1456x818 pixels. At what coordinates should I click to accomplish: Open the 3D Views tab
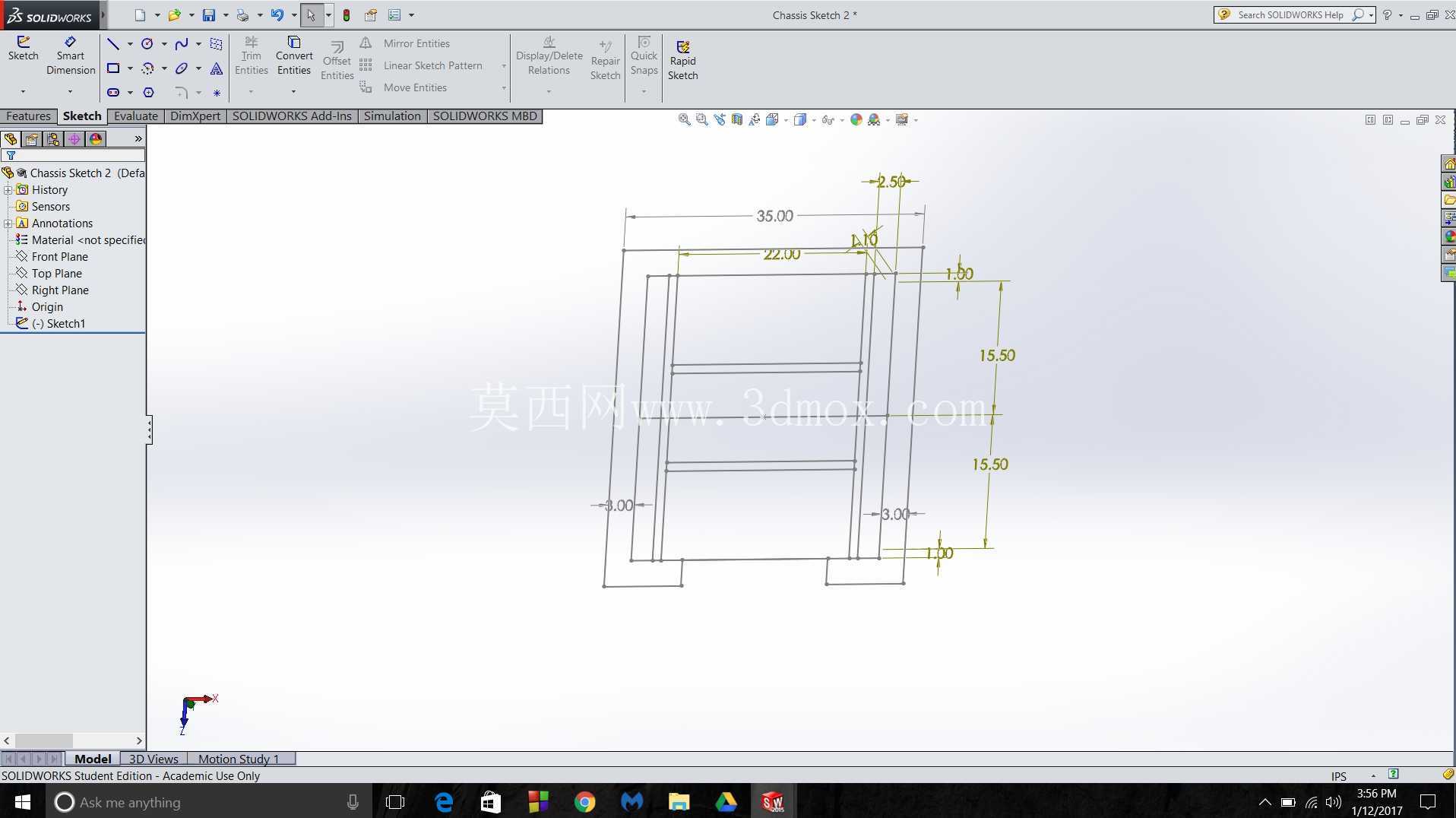click(x=154, y=759)
